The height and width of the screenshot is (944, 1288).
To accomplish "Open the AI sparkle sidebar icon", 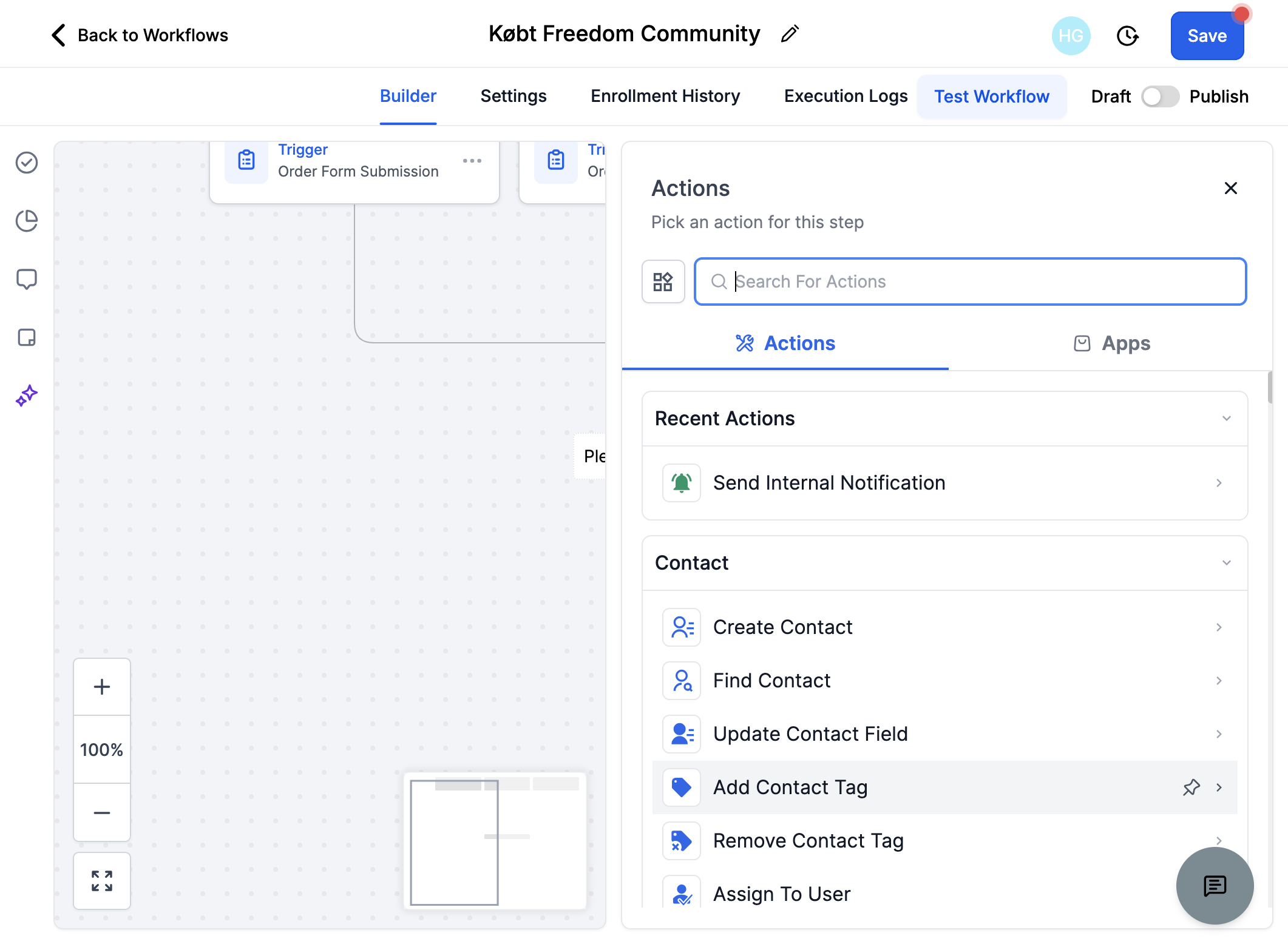I will 27,396.
